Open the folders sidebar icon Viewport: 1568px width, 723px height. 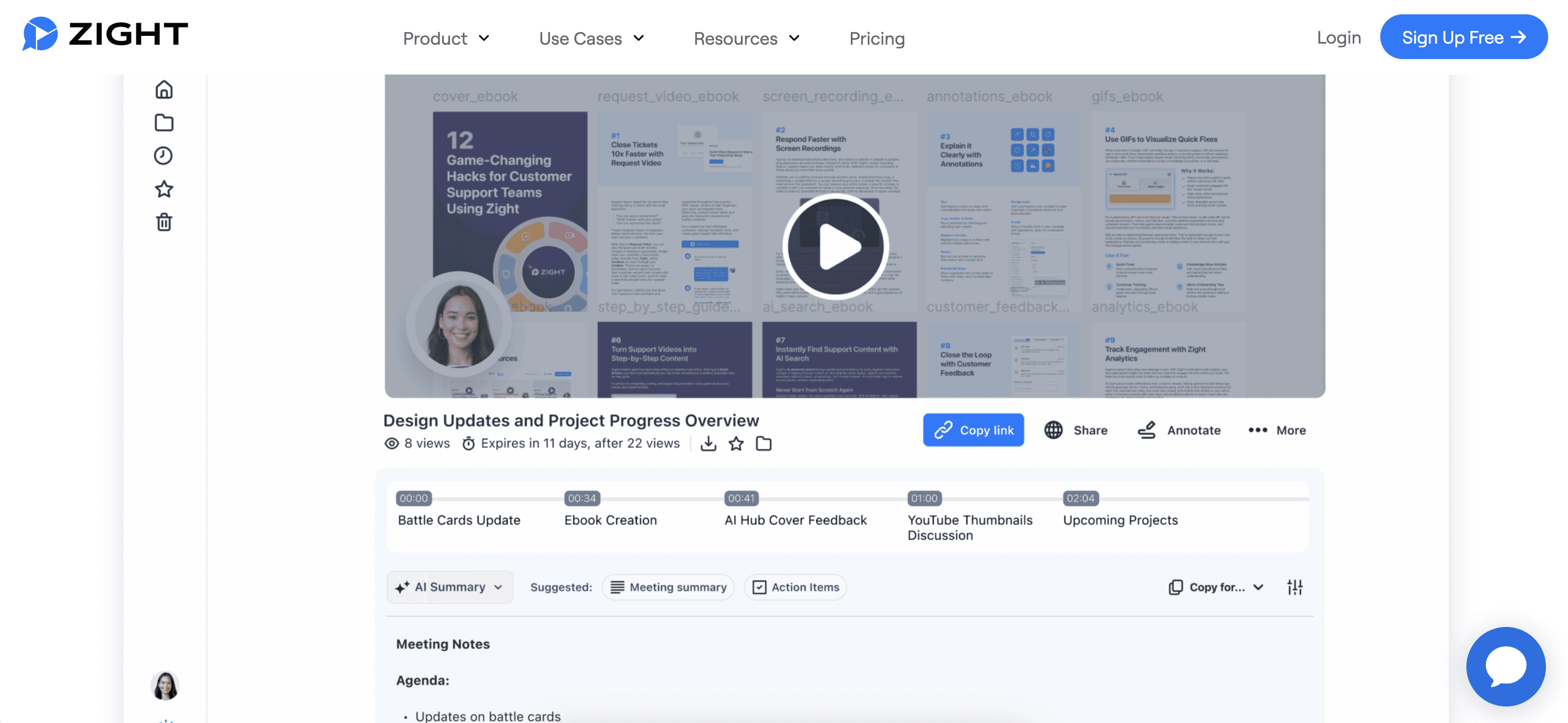(x=164, y=123)
